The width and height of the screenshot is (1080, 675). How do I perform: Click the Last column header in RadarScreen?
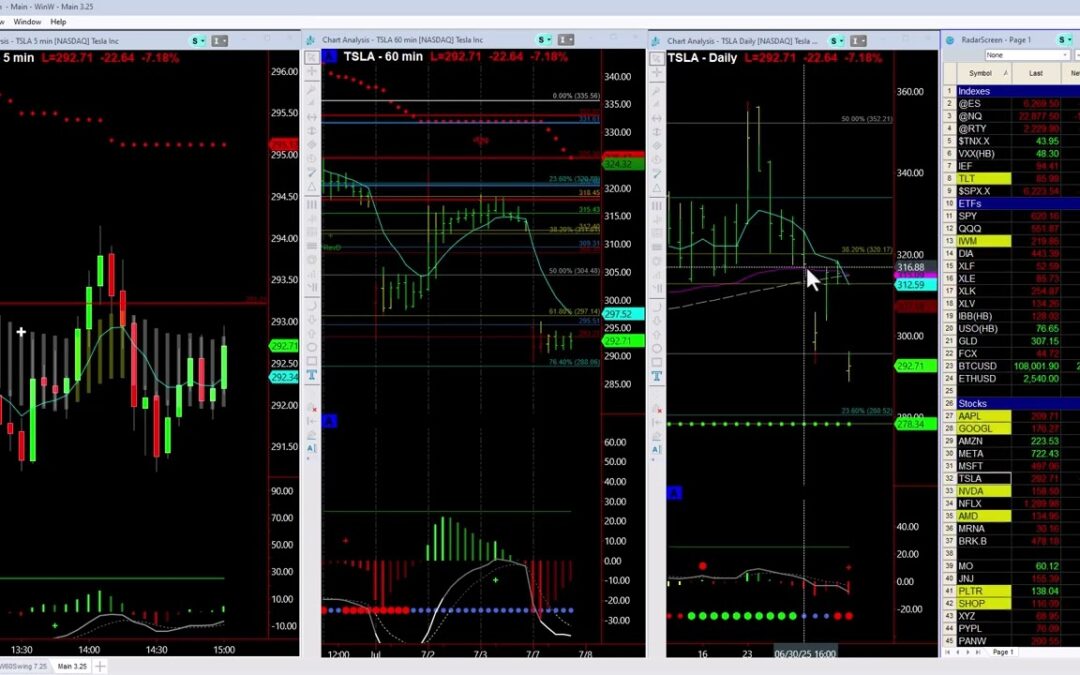(1036, 73)
